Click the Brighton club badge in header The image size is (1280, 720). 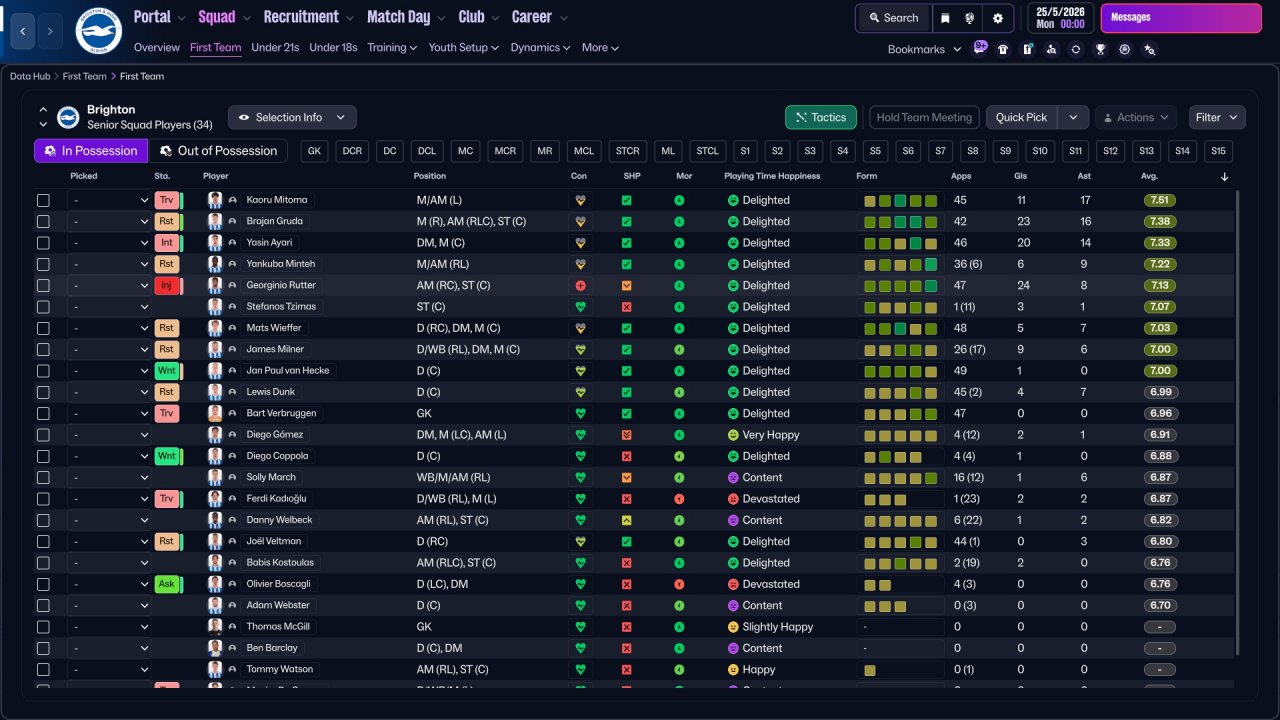[x=98, y=31]
